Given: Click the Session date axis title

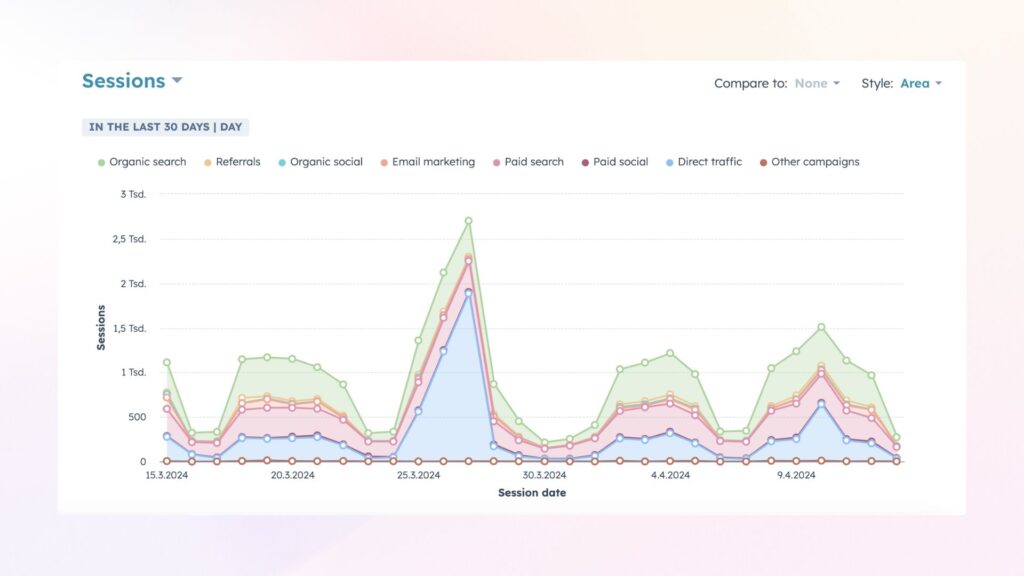Looking at the screenshot, I should [531, 492].
